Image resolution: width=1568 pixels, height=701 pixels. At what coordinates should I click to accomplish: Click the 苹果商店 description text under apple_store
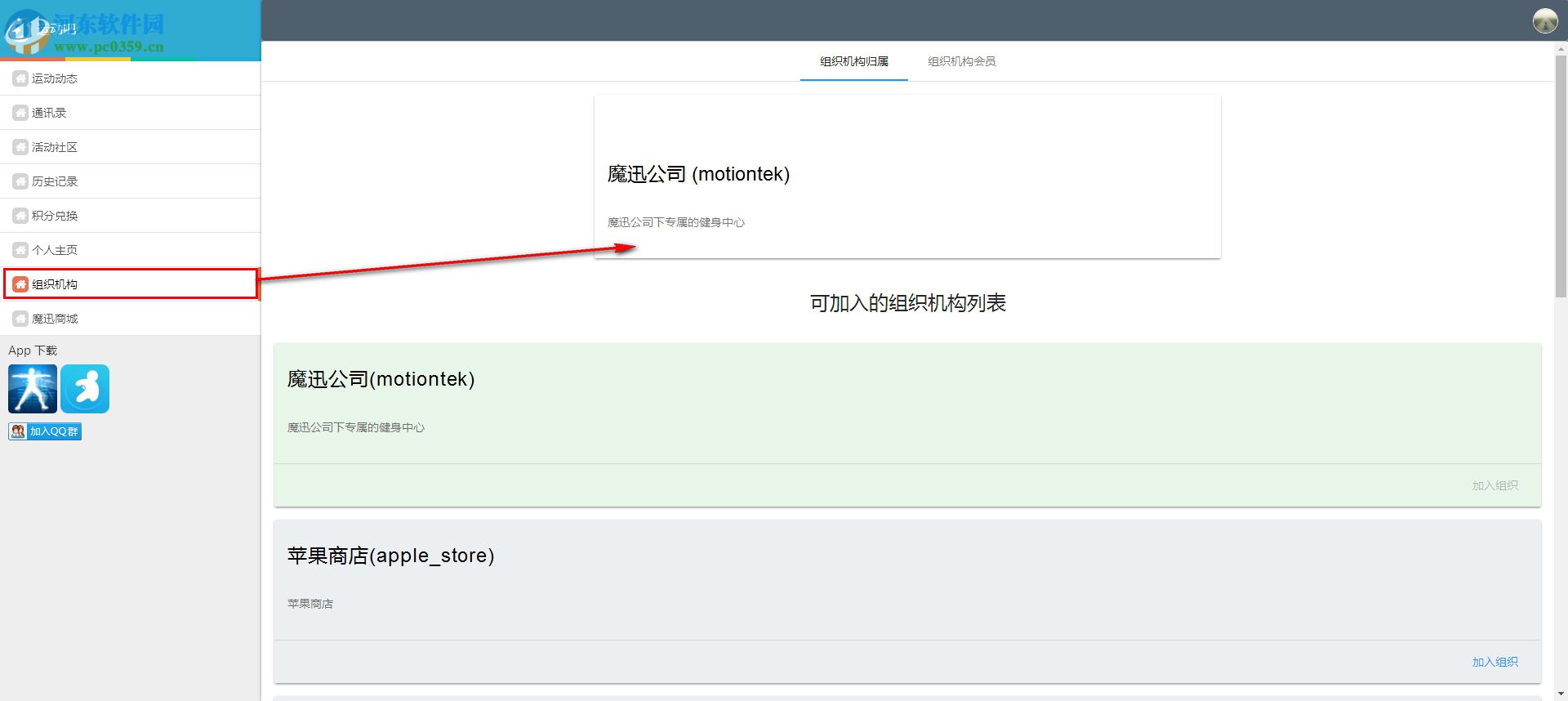coord(310,604)
